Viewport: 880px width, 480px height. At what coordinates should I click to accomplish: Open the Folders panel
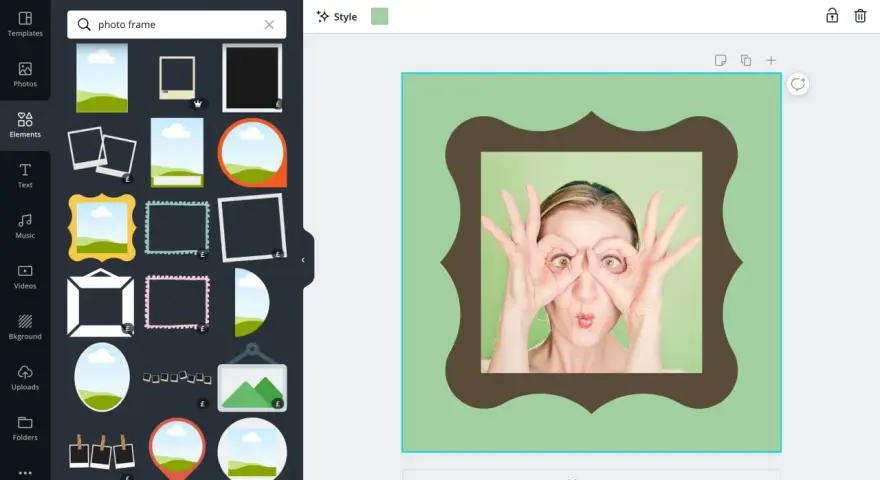(x=25, y=428)
